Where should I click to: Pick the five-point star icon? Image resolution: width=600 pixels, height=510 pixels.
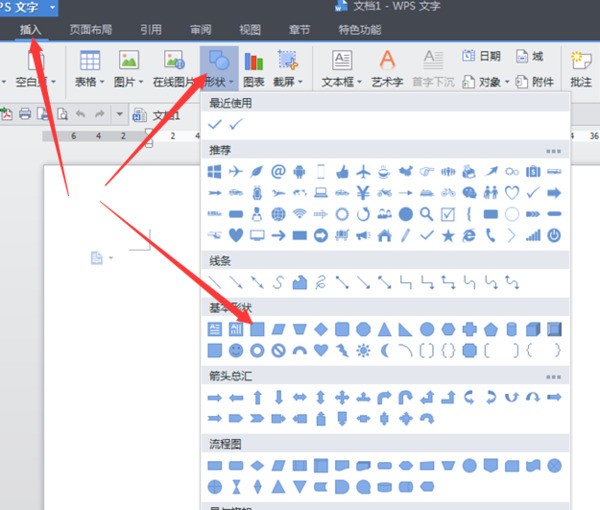click(448, 235)
